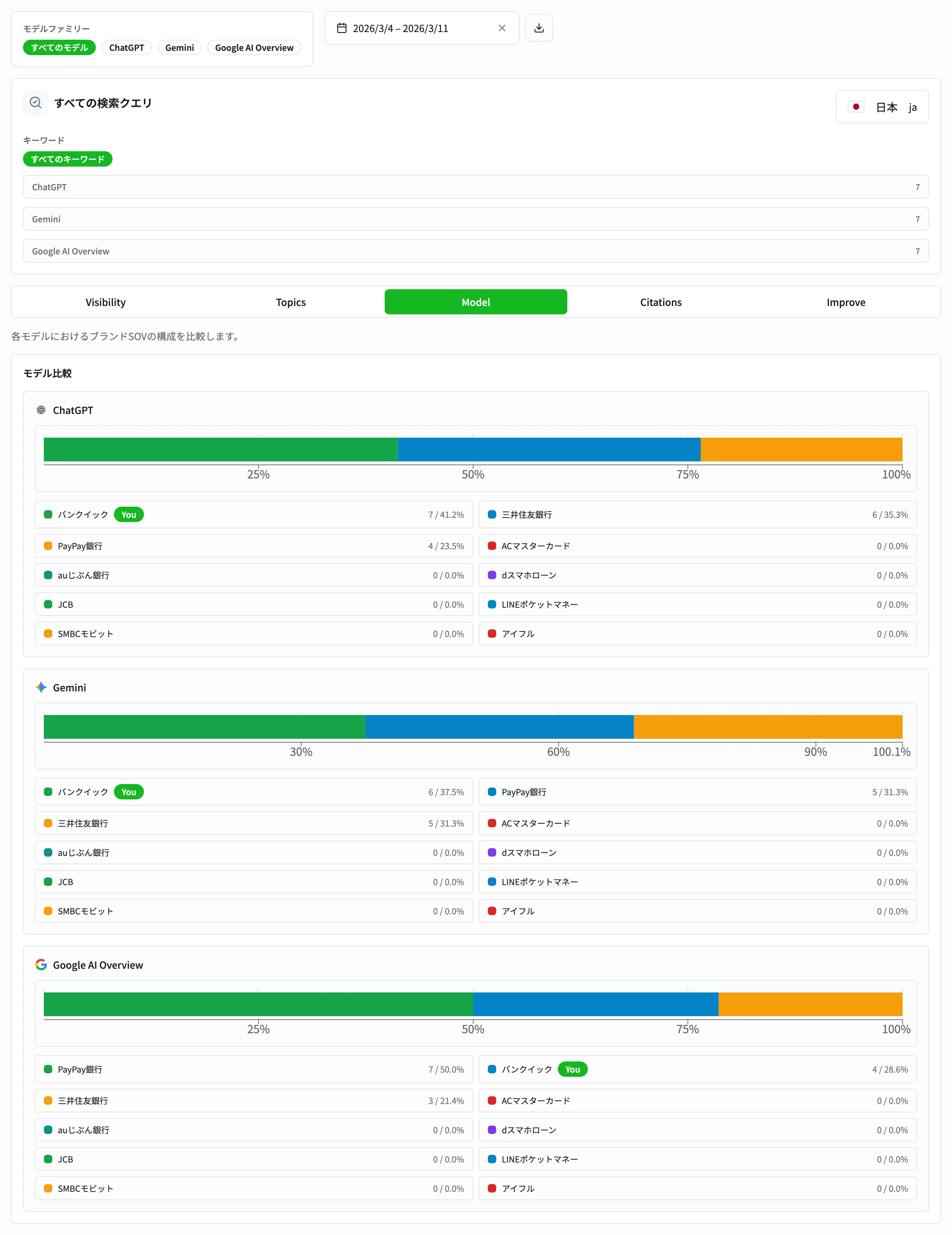Click the Google logo beside AI Overview

point(41,965)
